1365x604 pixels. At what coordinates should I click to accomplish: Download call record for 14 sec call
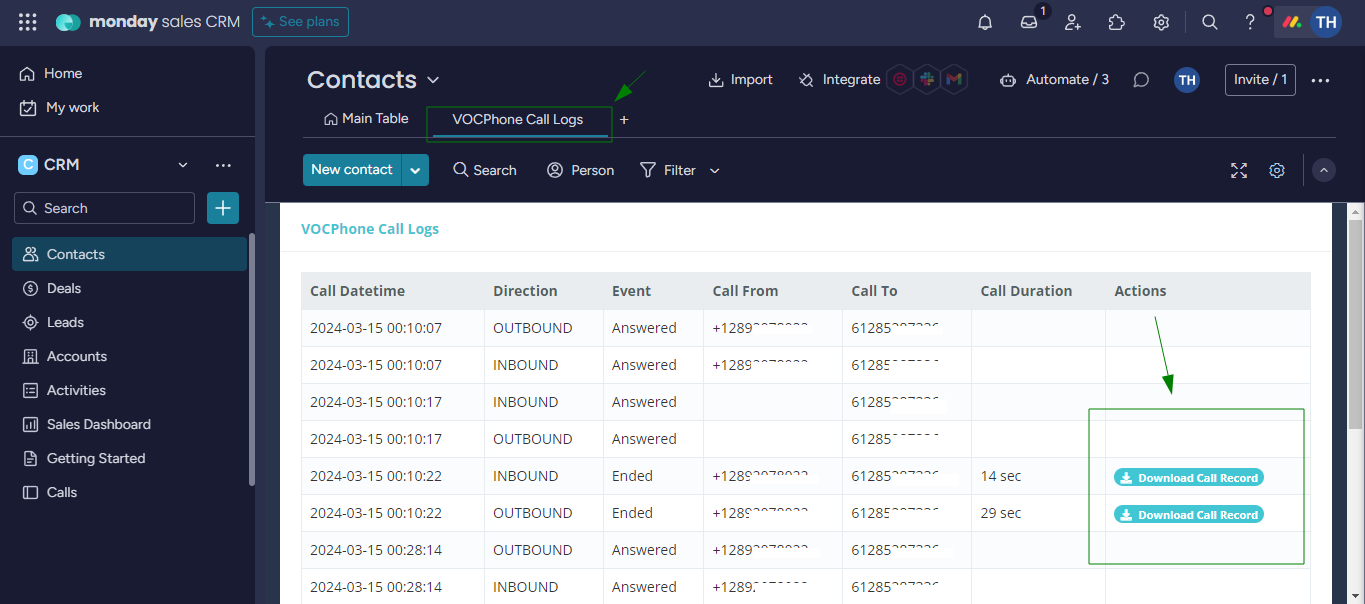click(1188, 478)
